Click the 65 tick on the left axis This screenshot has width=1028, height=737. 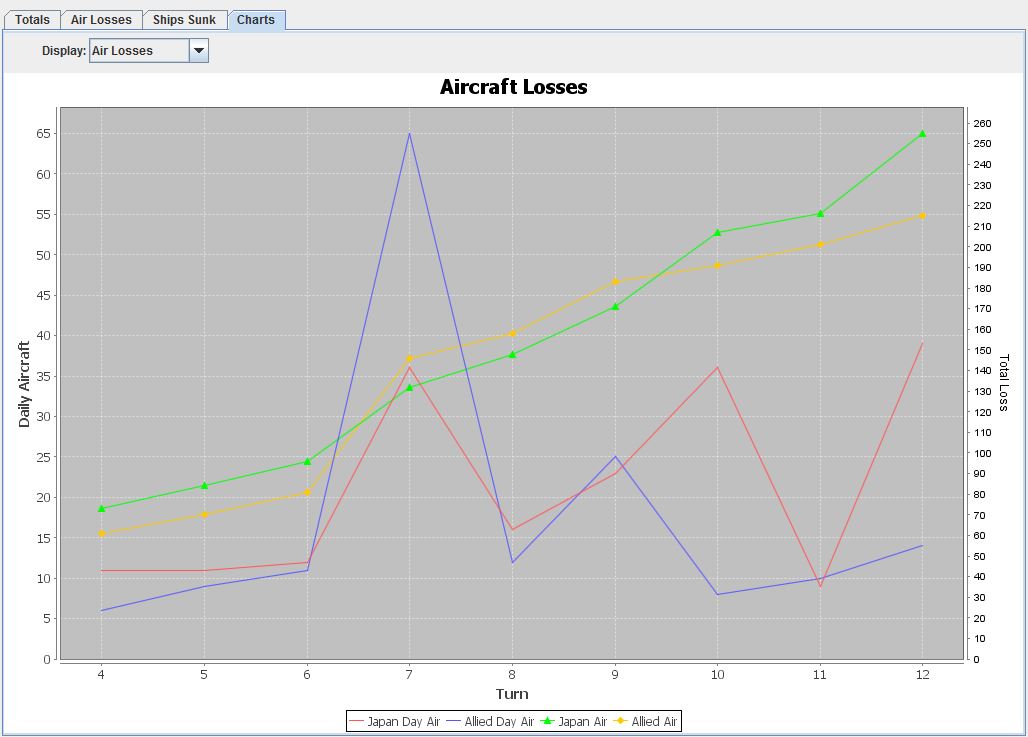43,134
